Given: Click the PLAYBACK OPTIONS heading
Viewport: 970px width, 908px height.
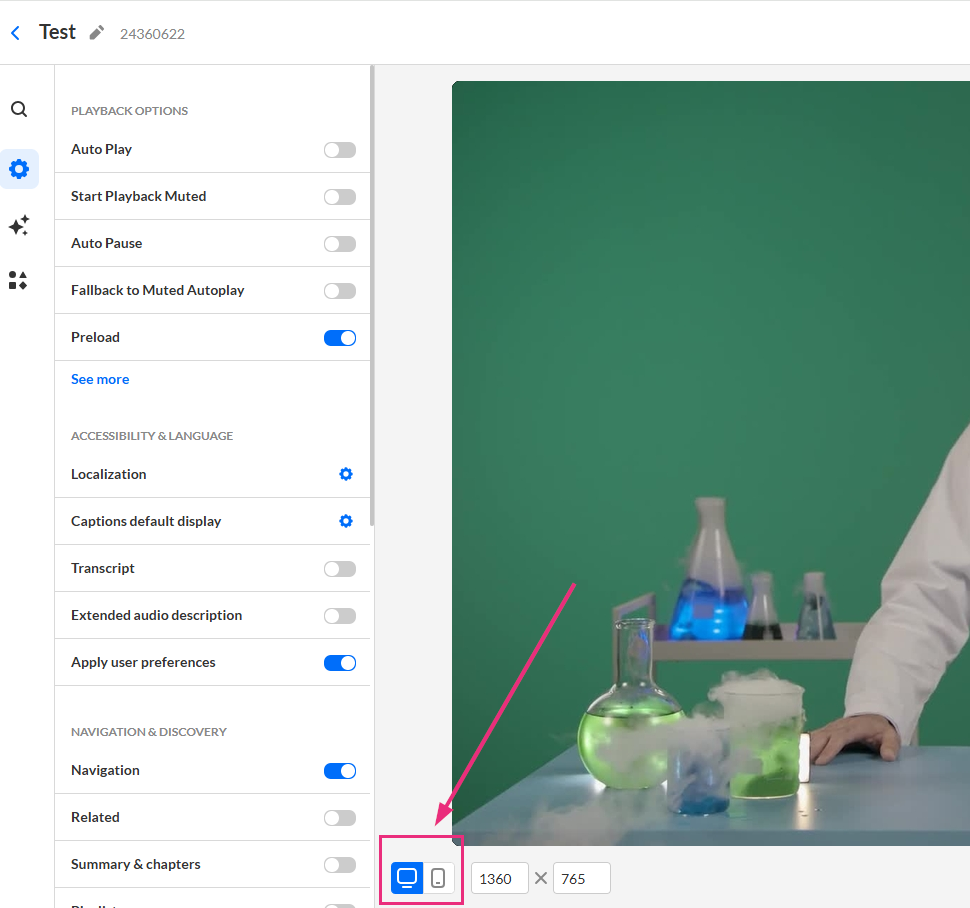Looking at the screenshot, I should 129,111.
